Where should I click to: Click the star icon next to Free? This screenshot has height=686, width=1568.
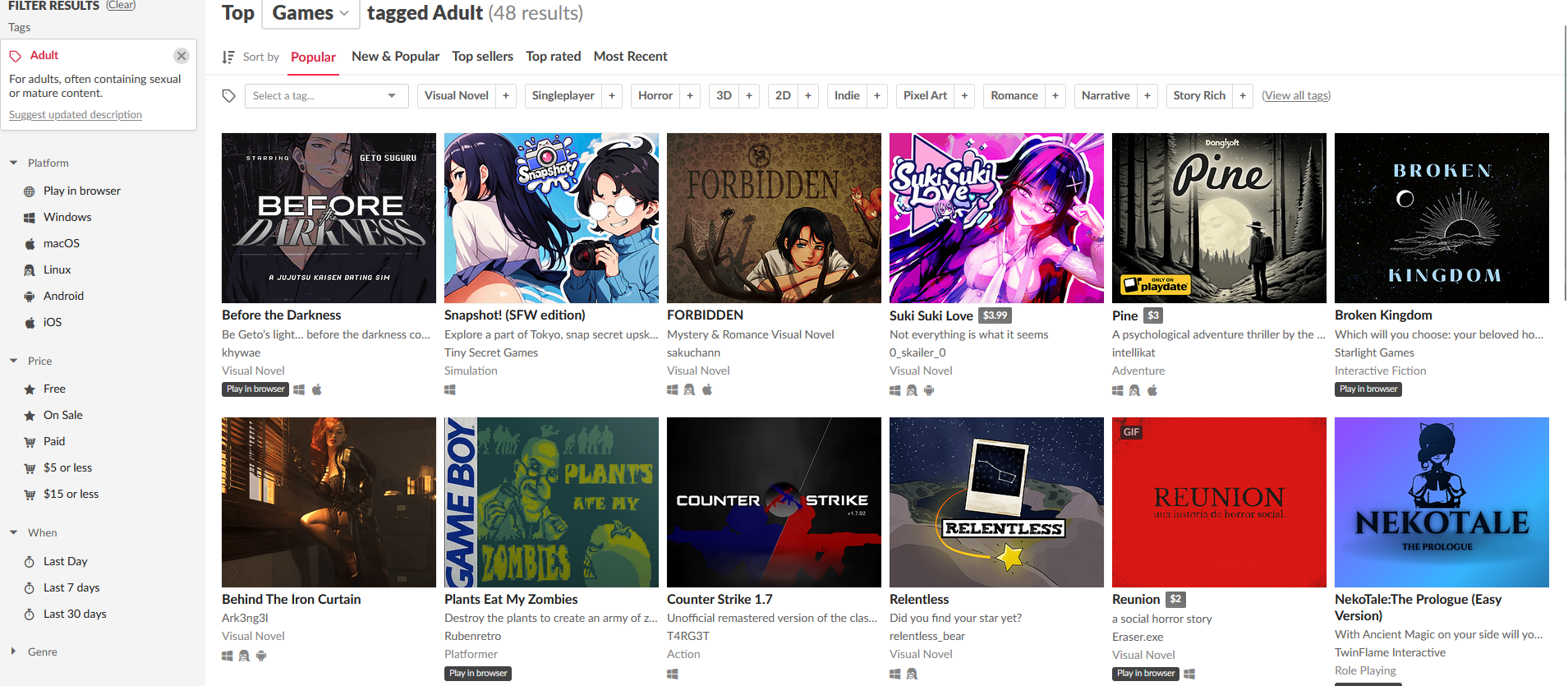[x=30, y=389]
